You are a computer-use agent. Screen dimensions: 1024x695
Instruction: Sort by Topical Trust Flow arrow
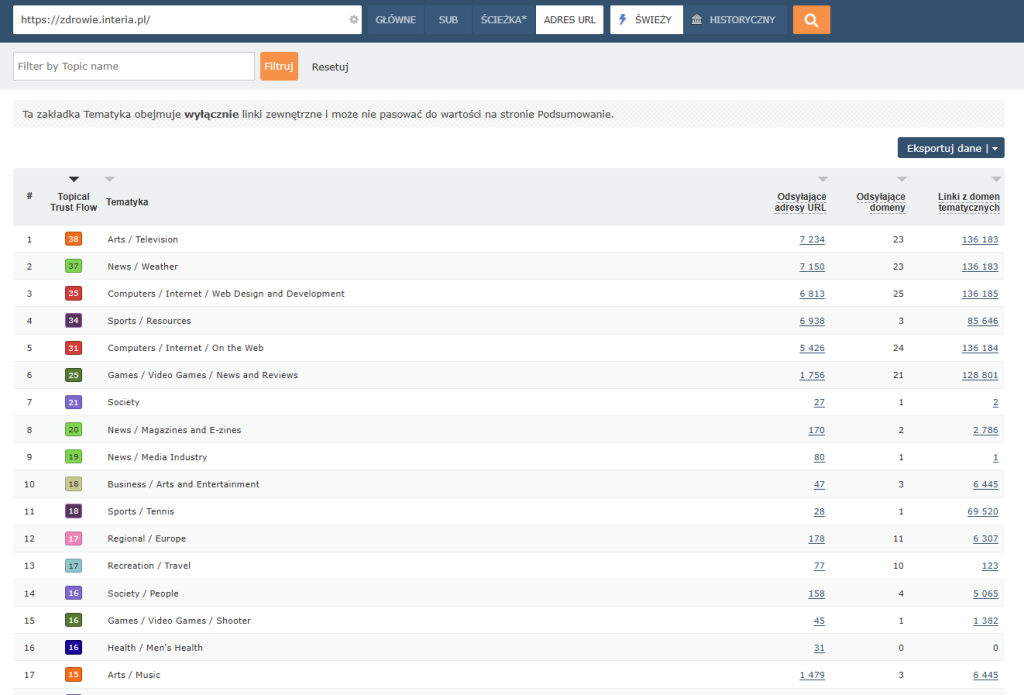tap(74, 179)
